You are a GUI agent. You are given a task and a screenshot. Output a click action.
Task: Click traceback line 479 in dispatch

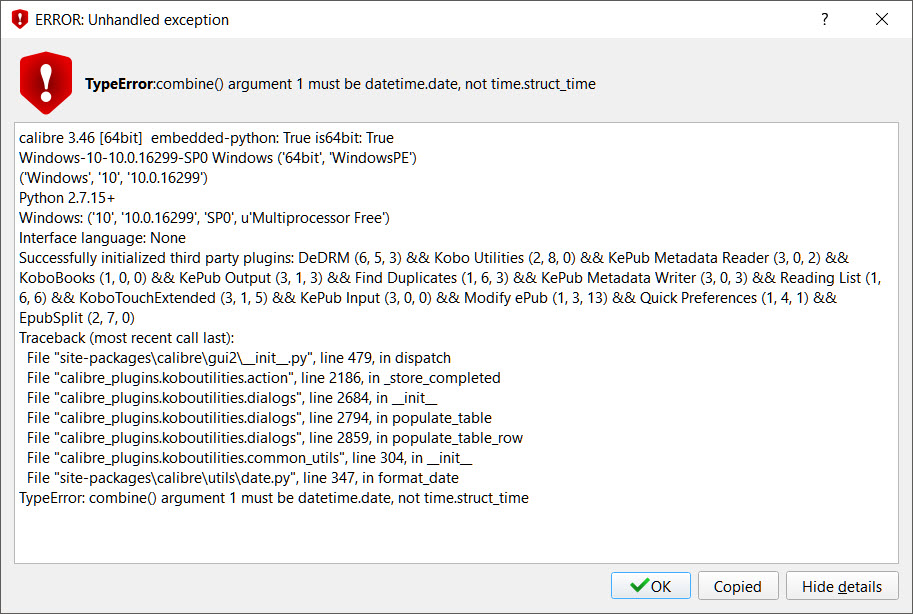(239, 358)
